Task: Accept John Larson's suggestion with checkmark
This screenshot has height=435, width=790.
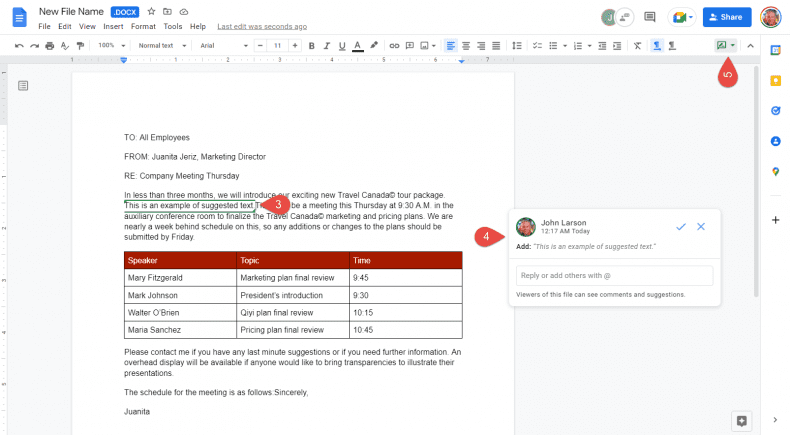Action: (681, 227)
